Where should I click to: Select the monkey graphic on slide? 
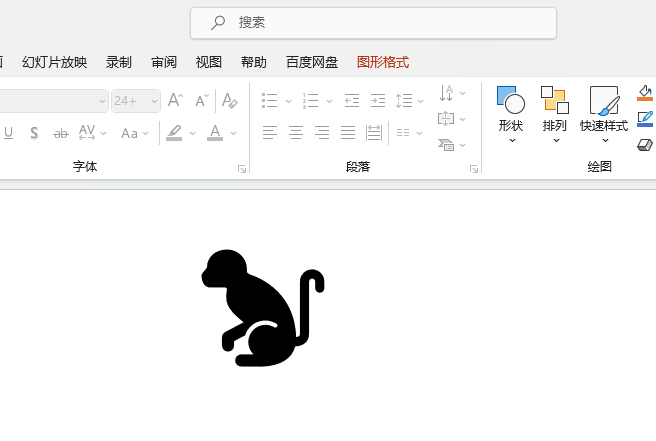click(263, 308)
